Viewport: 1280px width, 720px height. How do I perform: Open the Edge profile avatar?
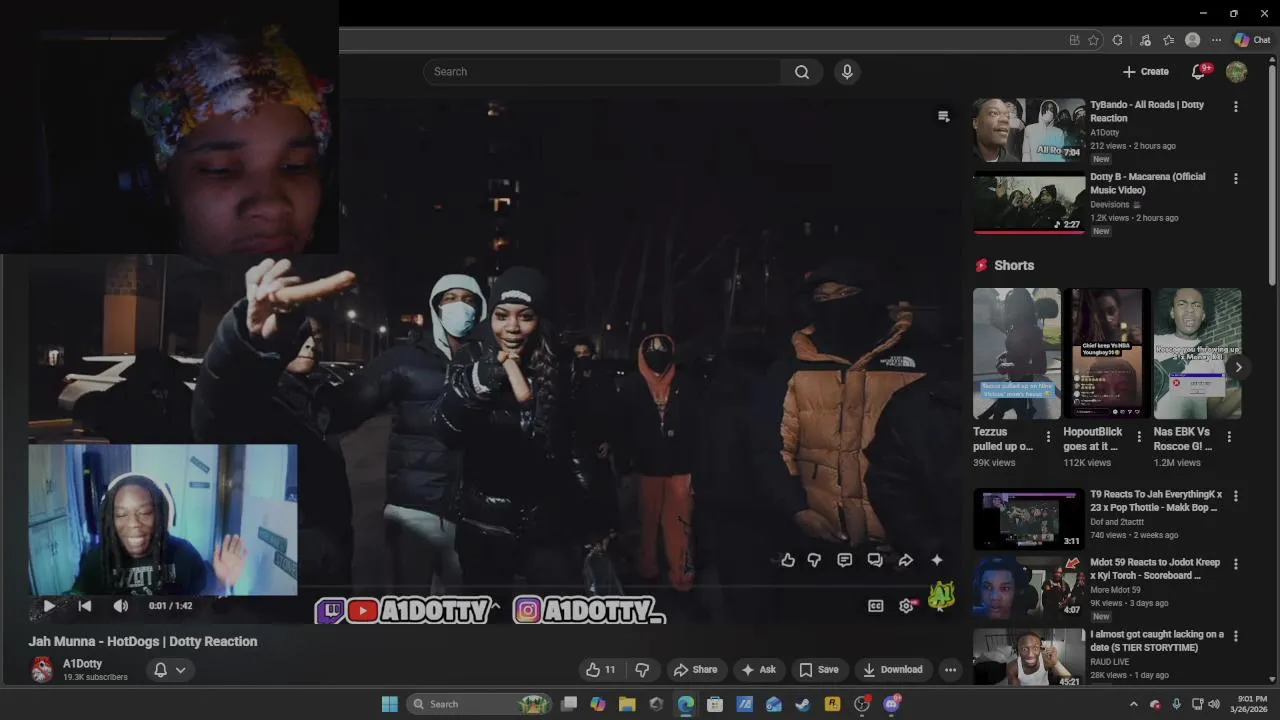point(1192,40)
